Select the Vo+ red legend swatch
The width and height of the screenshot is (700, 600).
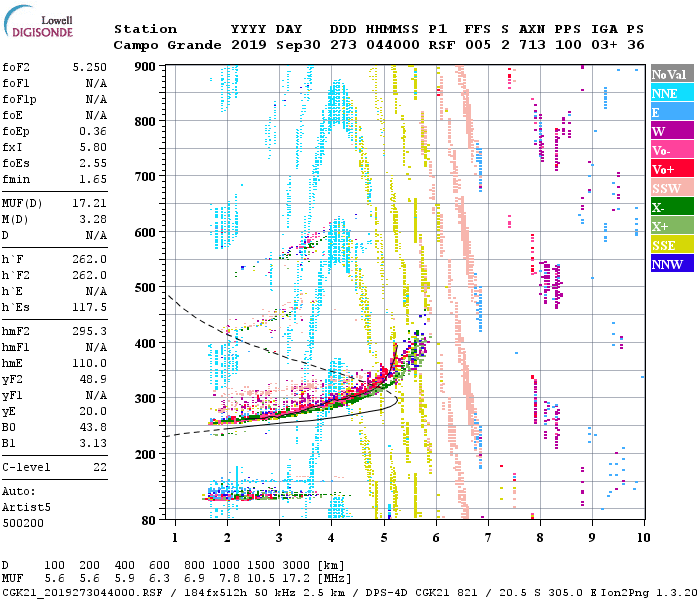pyautogui.click(x=672, y=169)
